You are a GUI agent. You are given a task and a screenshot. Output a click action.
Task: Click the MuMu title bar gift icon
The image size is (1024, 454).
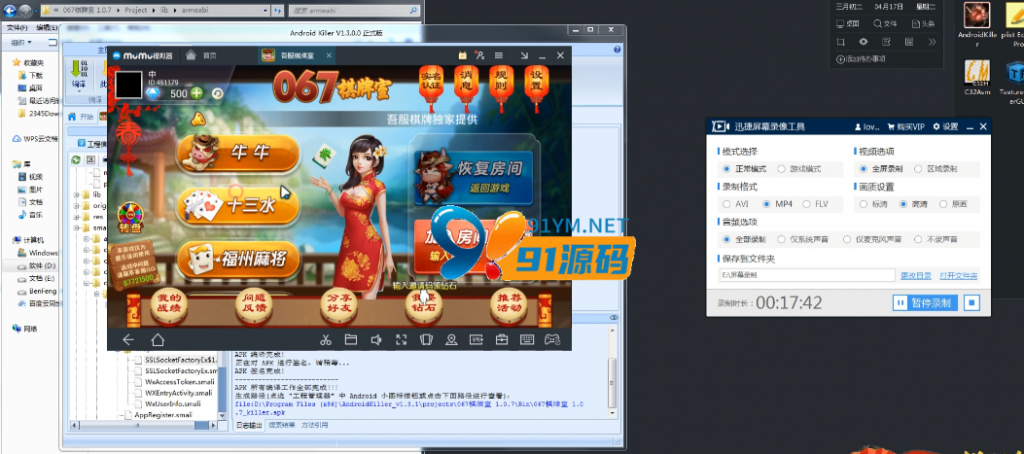click(462, 56)
